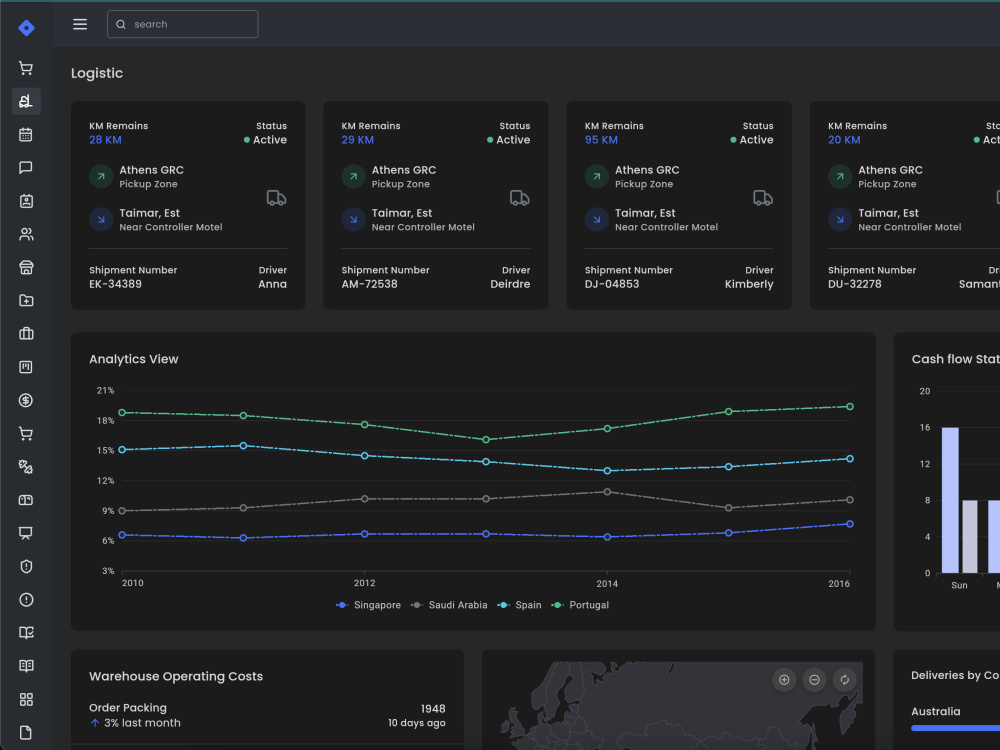Click the Singapore 2010 data point
This screenshot has width=1000, height=750.
(x=122, y=535)
